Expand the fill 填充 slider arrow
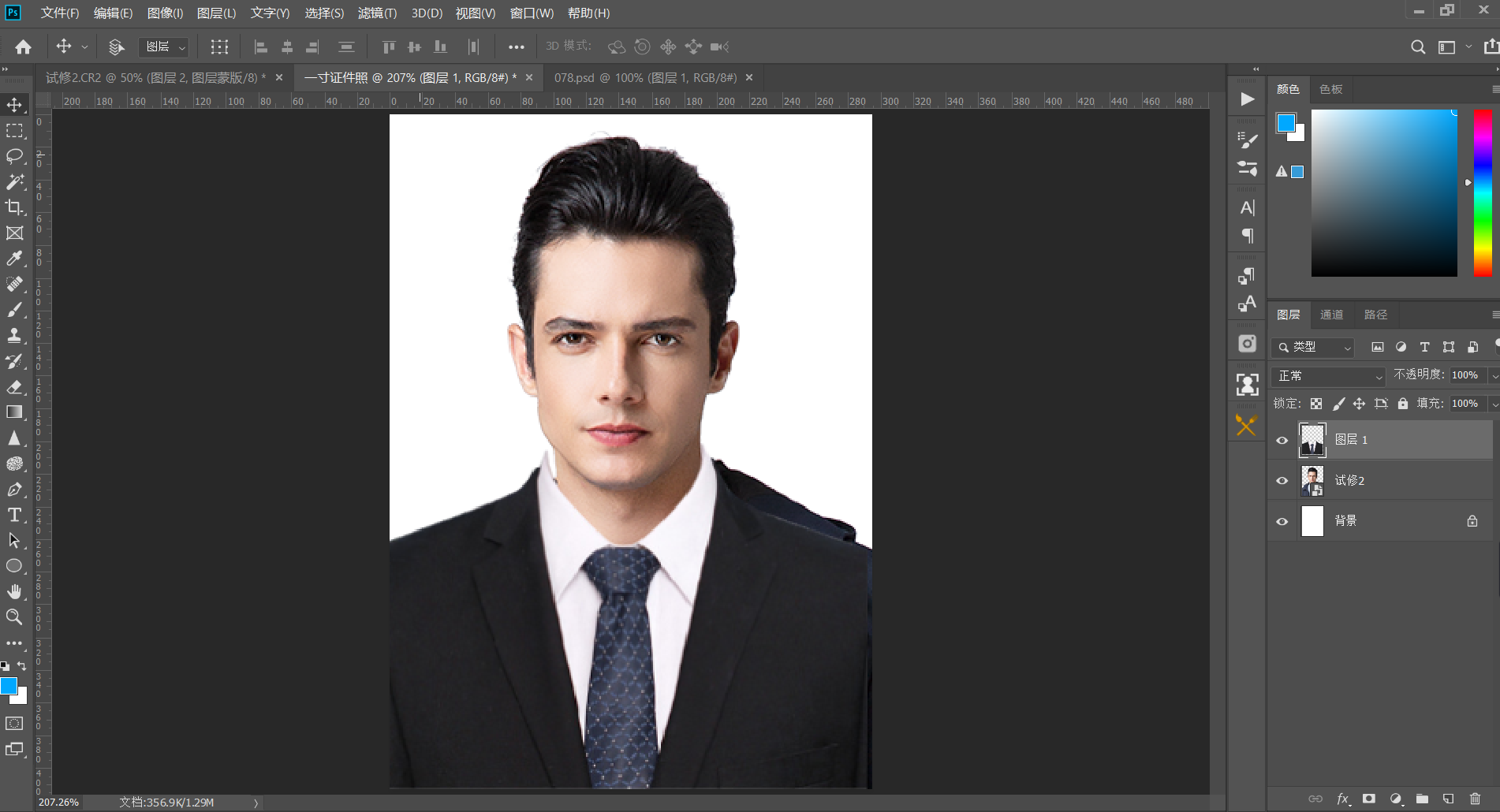 point(1494,404)
